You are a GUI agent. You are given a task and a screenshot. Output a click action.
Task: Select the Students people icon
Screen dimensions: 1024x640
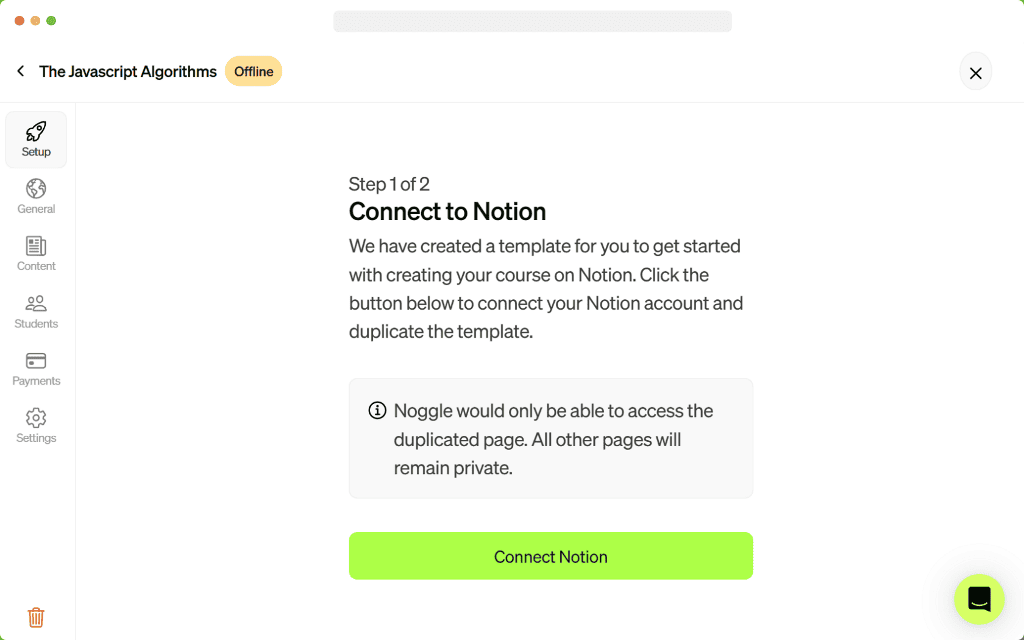click(36, 304)
